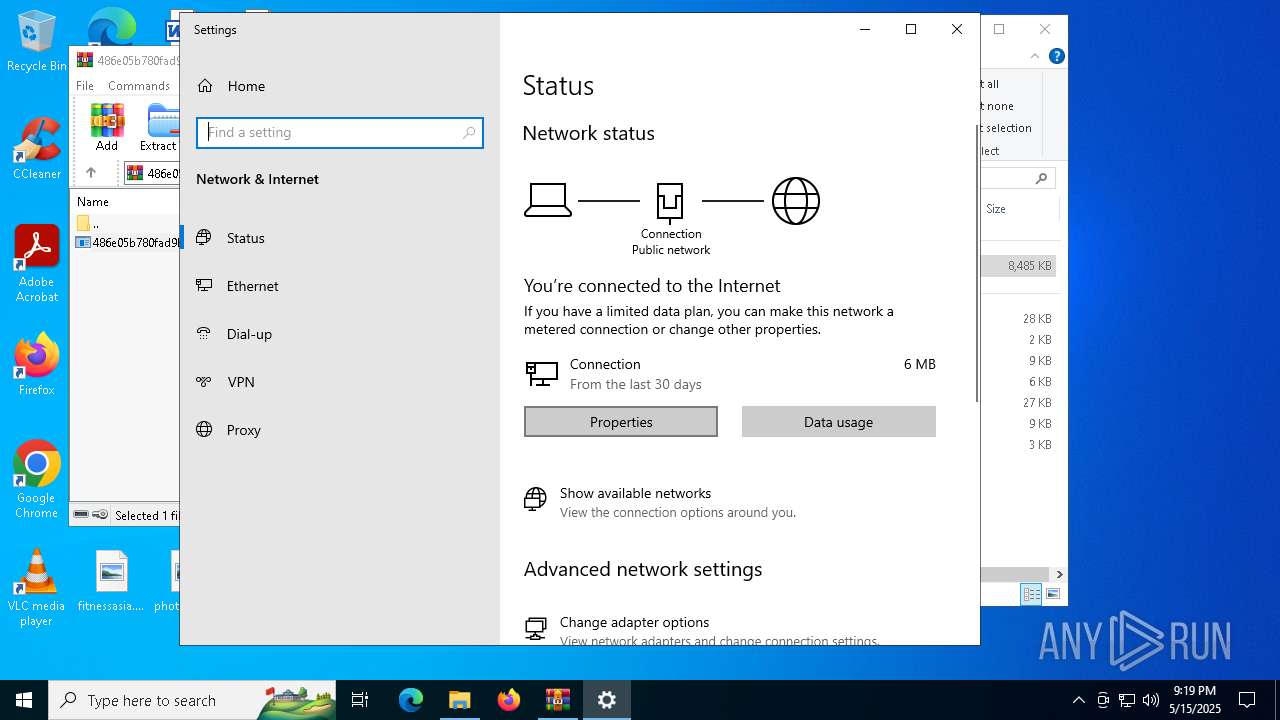The image size is (1280, 720).
Task: Click the help question mark in background window
Action: click(x=1056, y=56)
